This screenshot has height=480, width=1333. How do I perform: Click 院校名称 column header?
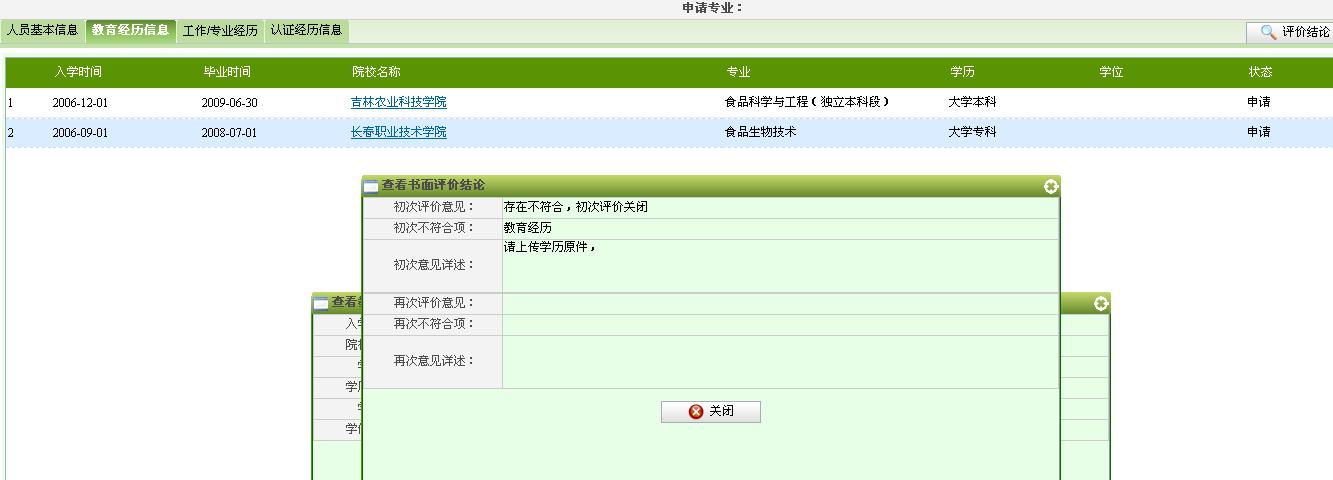(376, 72)
